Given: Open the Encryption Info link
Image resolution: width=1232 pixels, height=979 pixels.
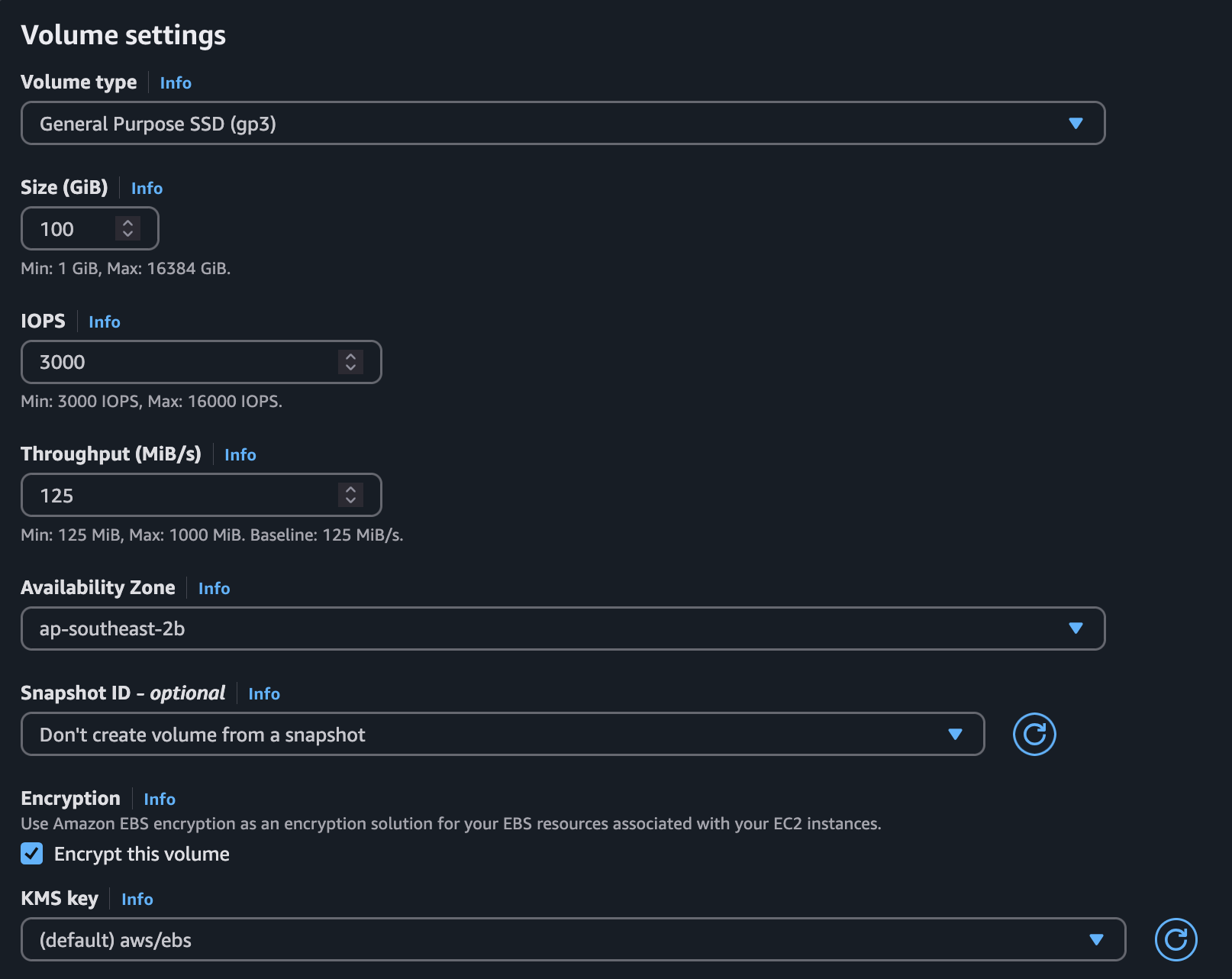Looking at the screenshot, I should [160, 799].
